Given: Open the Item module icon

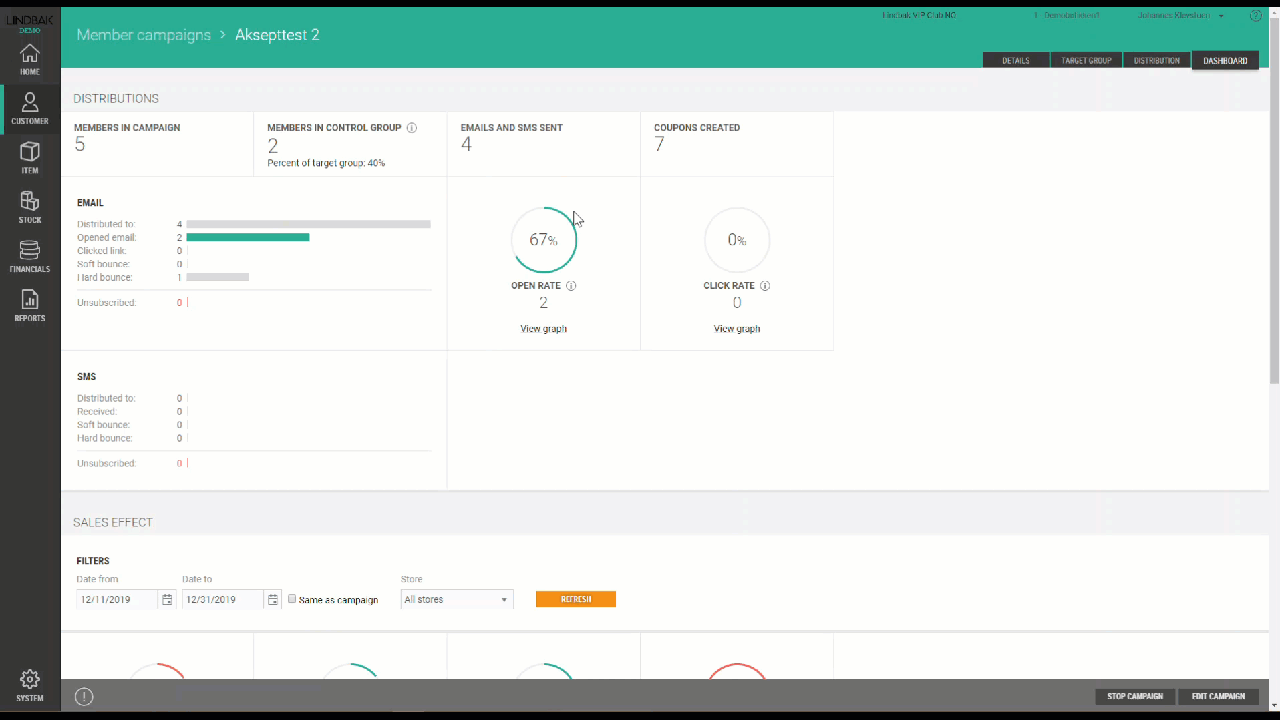Looking at the screenshot, I should [30, 158].
